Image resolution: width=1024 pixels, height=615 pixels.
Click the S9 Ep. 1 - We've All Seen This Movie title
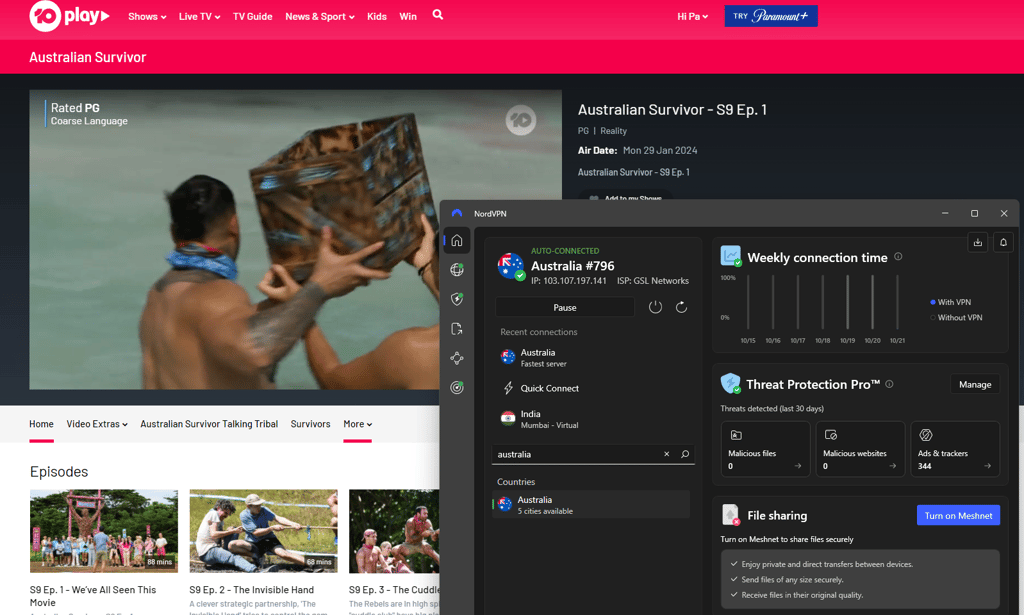pyautogui.click(x=93, y=596)
